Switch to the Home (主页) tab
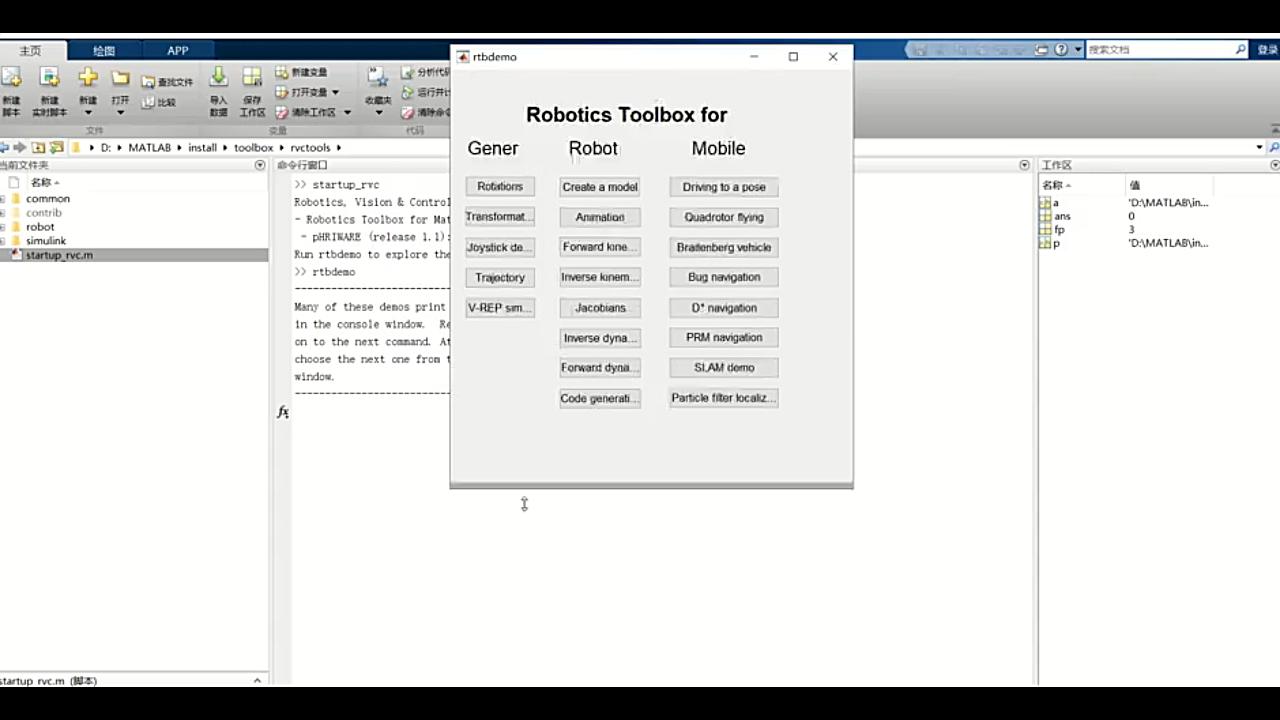This screenshot has width=1280, height=720. [x=31, y=50]
